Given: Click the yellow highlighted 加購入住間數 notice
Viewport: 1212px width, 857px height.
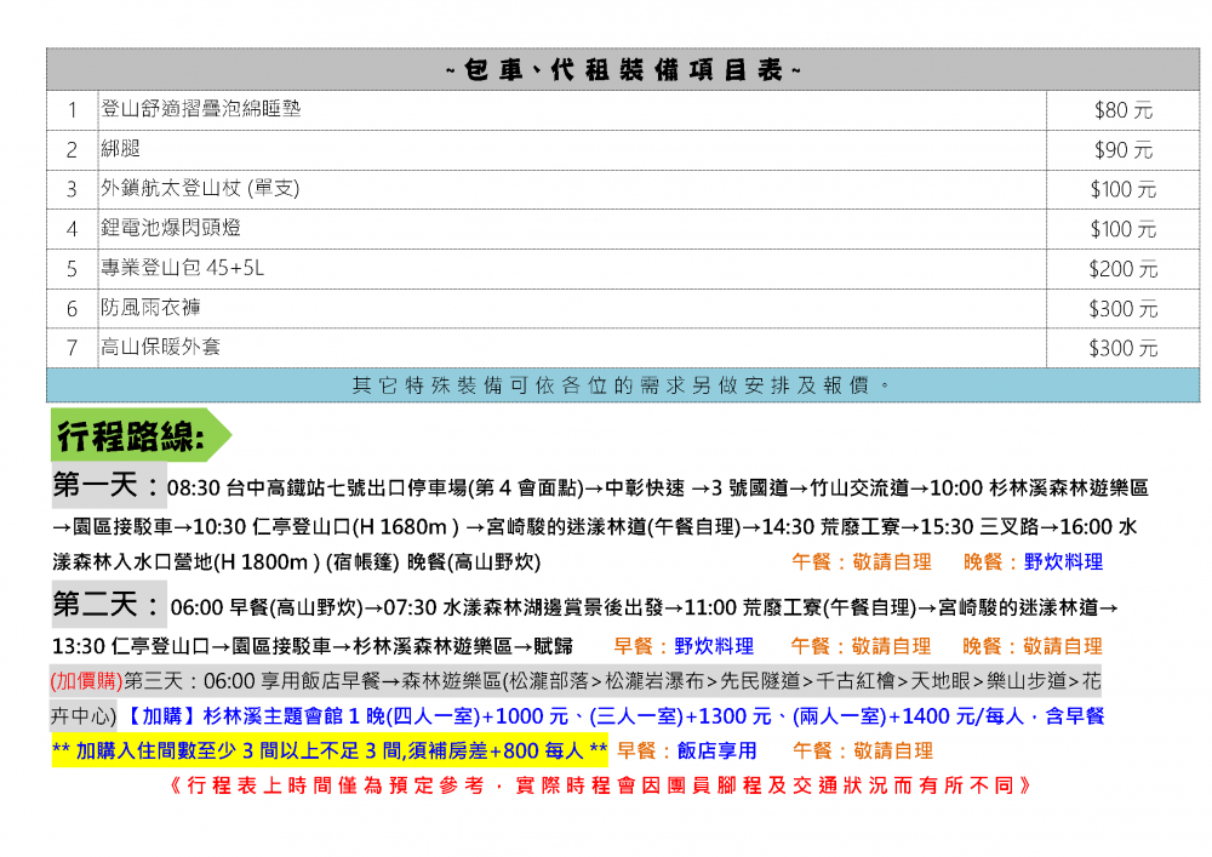Looking at the screenshot, I should pyautogui.click(x=329, y=751).
